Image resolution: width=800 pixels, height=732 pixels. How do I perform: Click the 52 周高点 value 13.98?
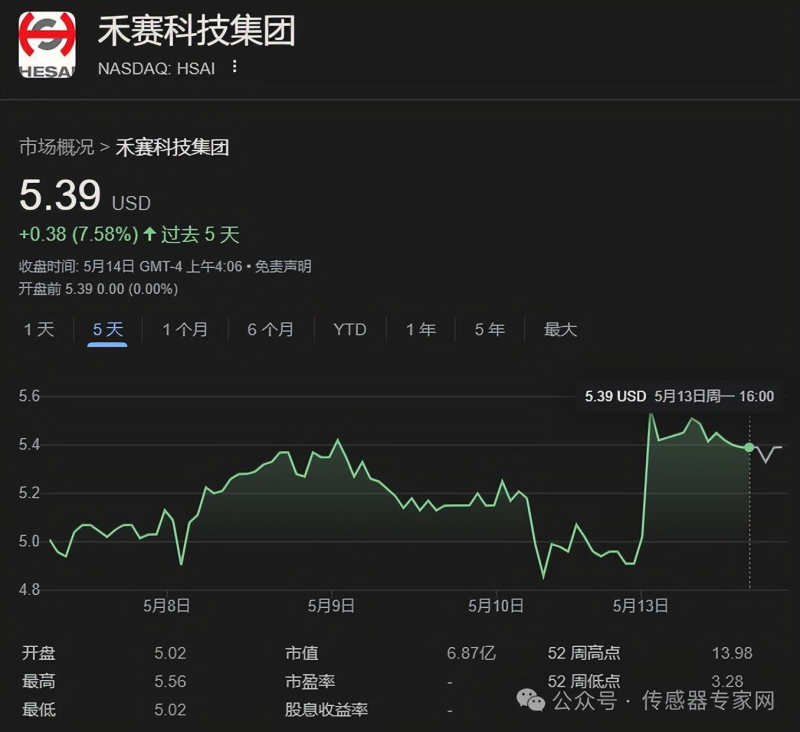click(x=732, y=653)
